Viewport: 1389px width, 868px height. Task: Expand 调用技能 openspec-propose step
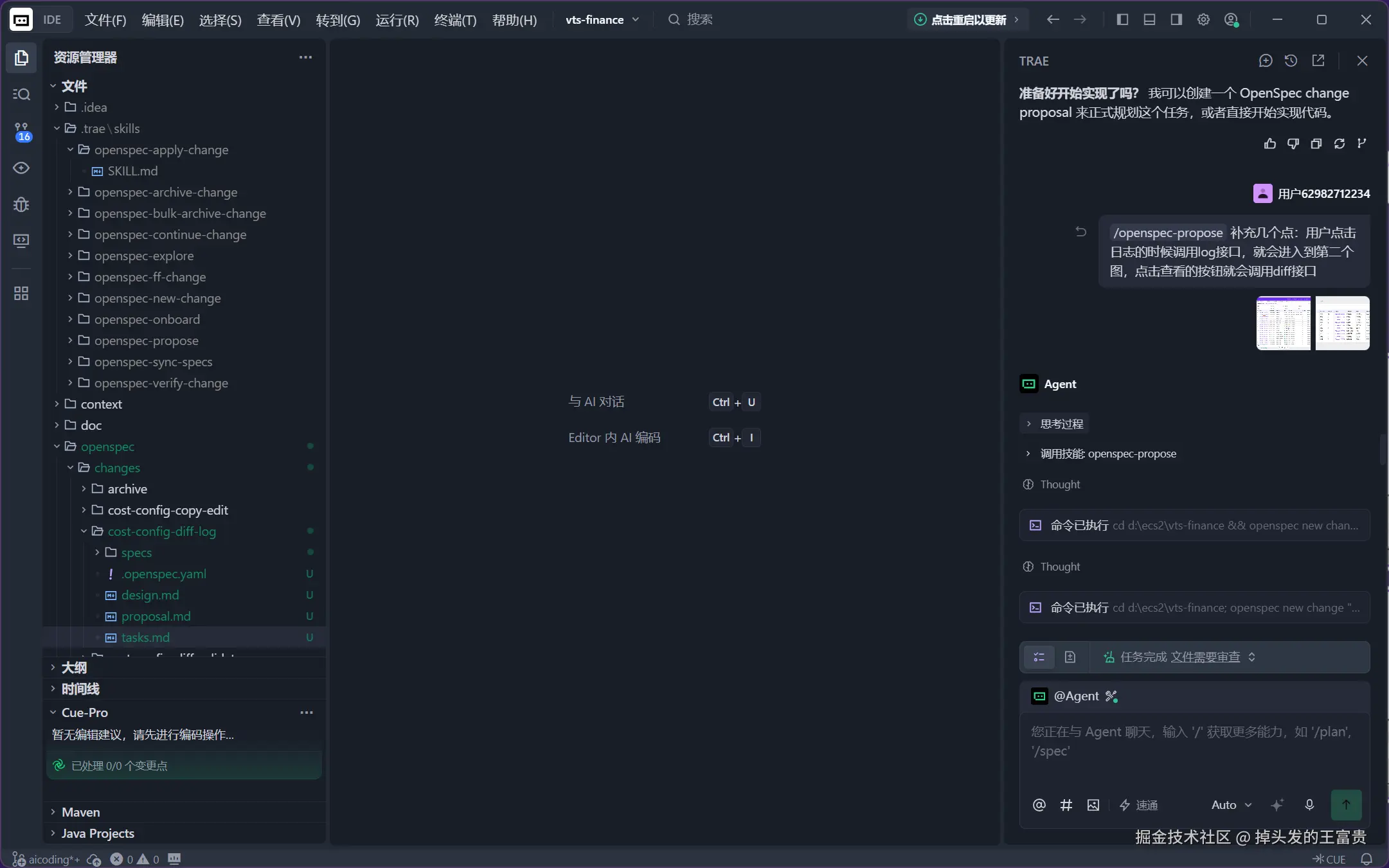pos(1100,454)
